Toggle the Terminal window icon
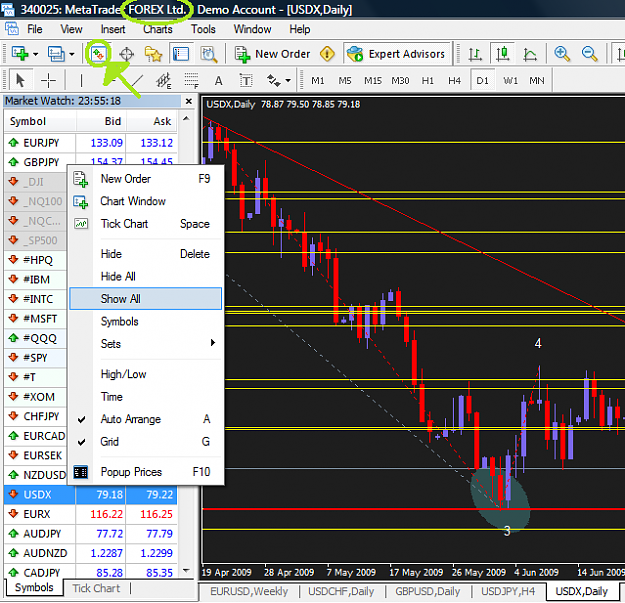The width and height of the screenshot is (625, 603). click(181, 54)
